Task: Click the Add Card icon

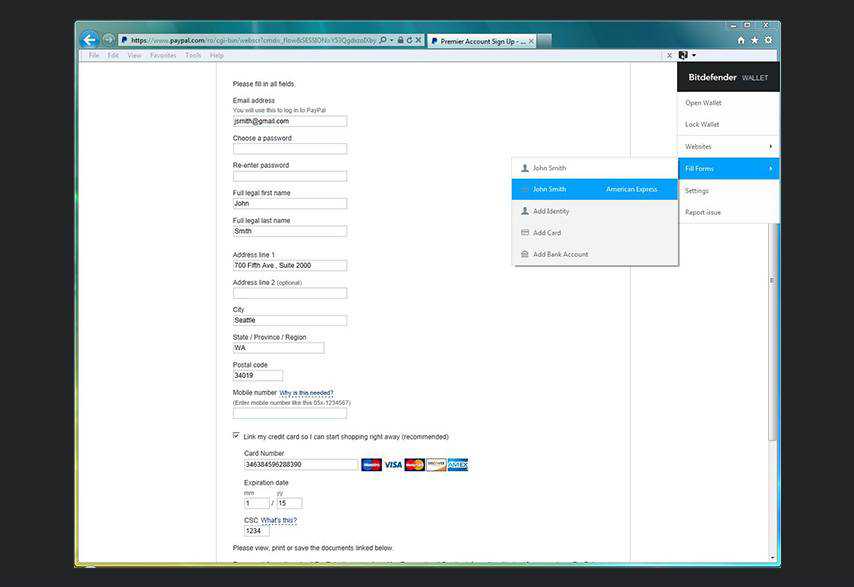Action: [525, 233]
